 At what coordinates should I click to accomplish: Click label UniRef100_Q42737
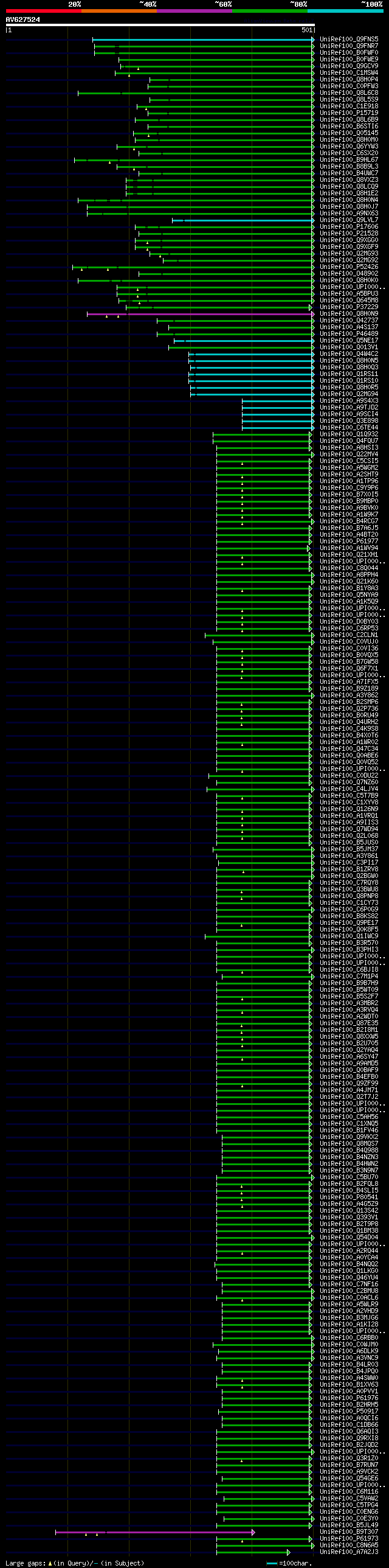tap(349, 321)
